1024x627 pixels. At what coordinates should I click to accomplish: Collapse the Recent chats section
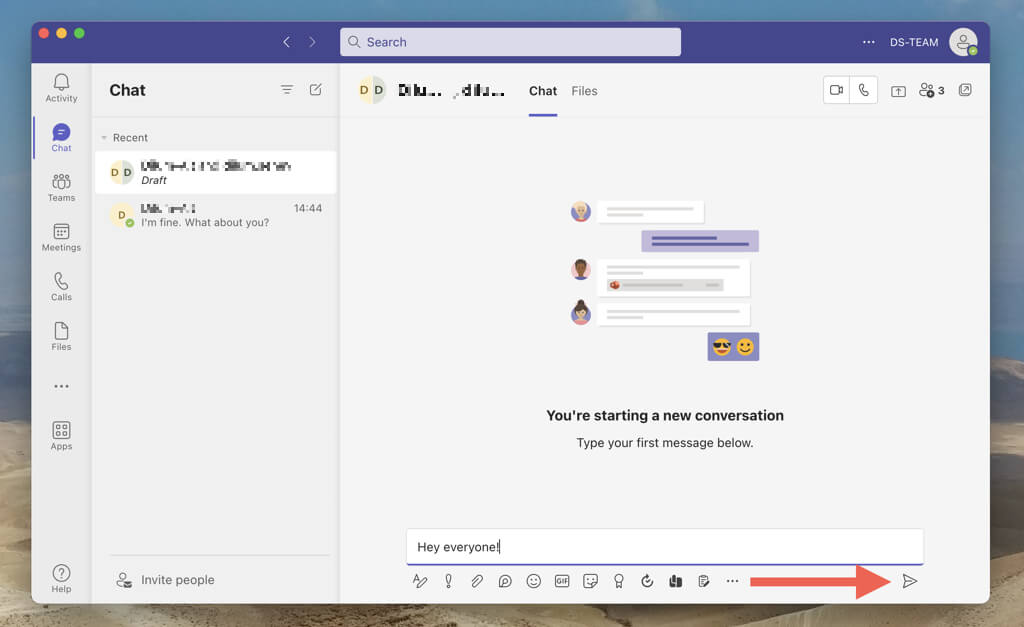(x=104, y=138)
